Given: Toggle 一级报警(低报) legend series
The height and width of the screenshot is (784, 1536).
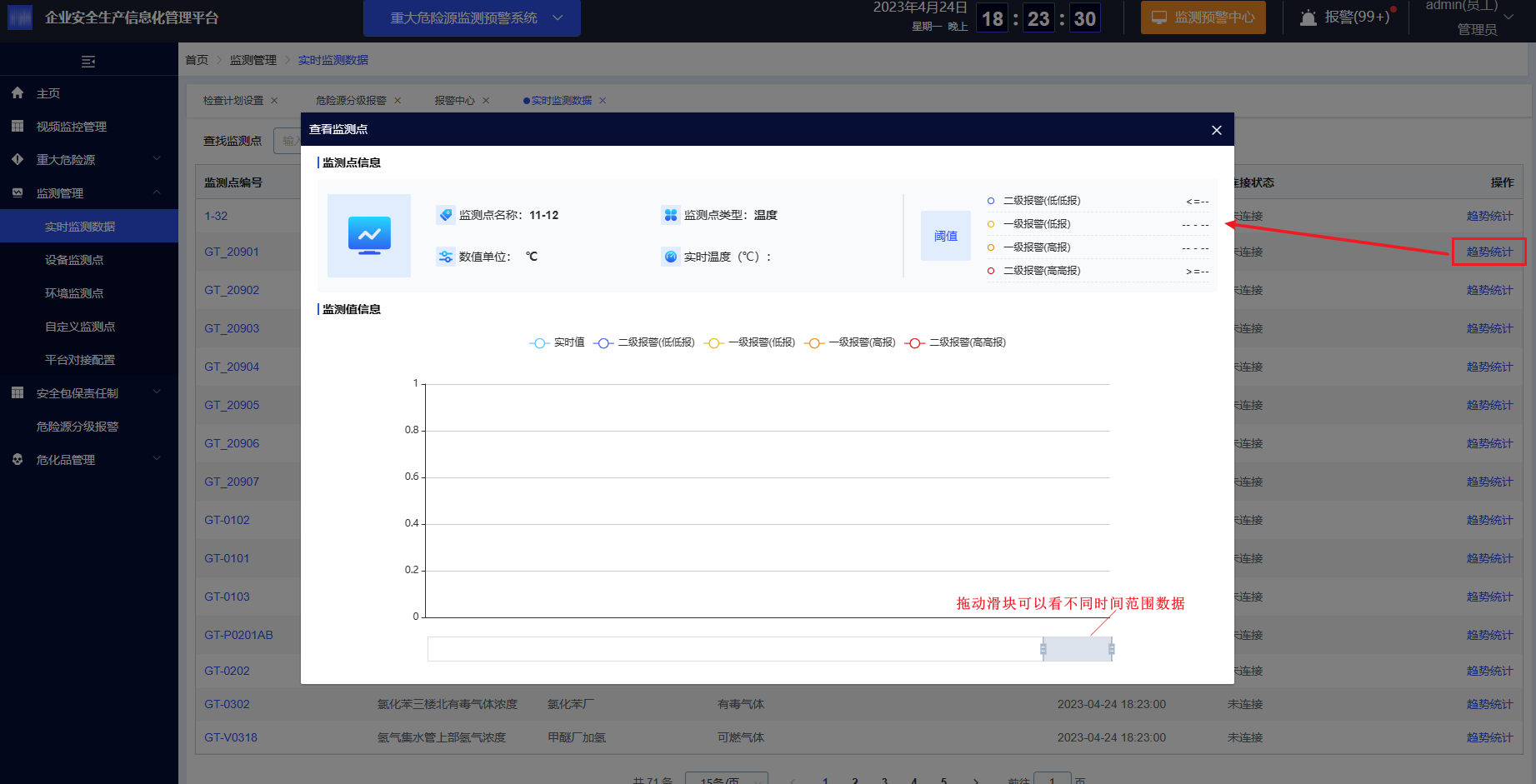Looking at the screenshot, I should [x=749, y=343].
